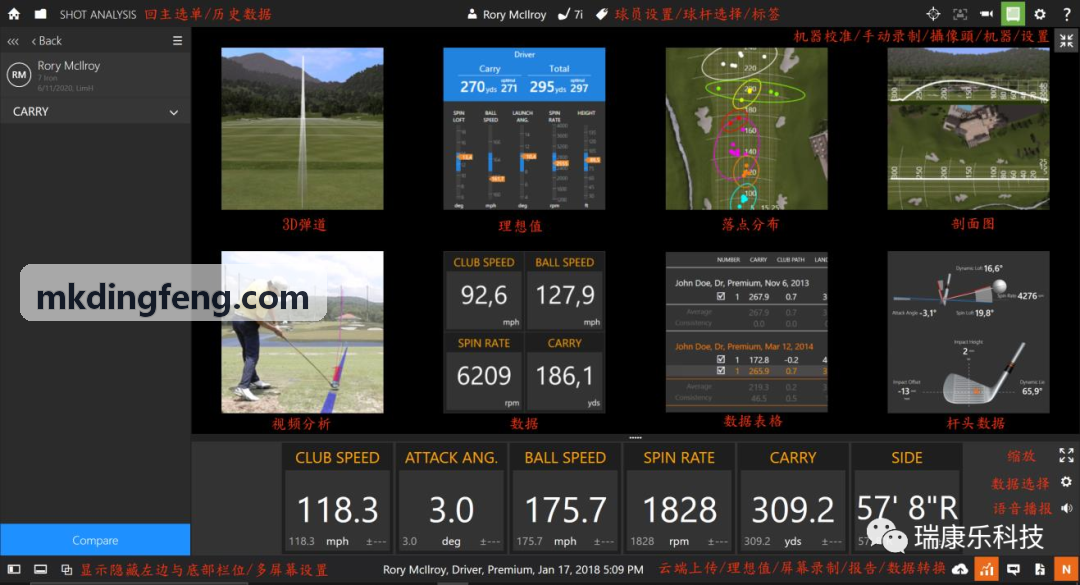This screenshot has width=1080, height=585.
Task: Click the SHOT ANALYSIS title
Action: click(98, 14)
